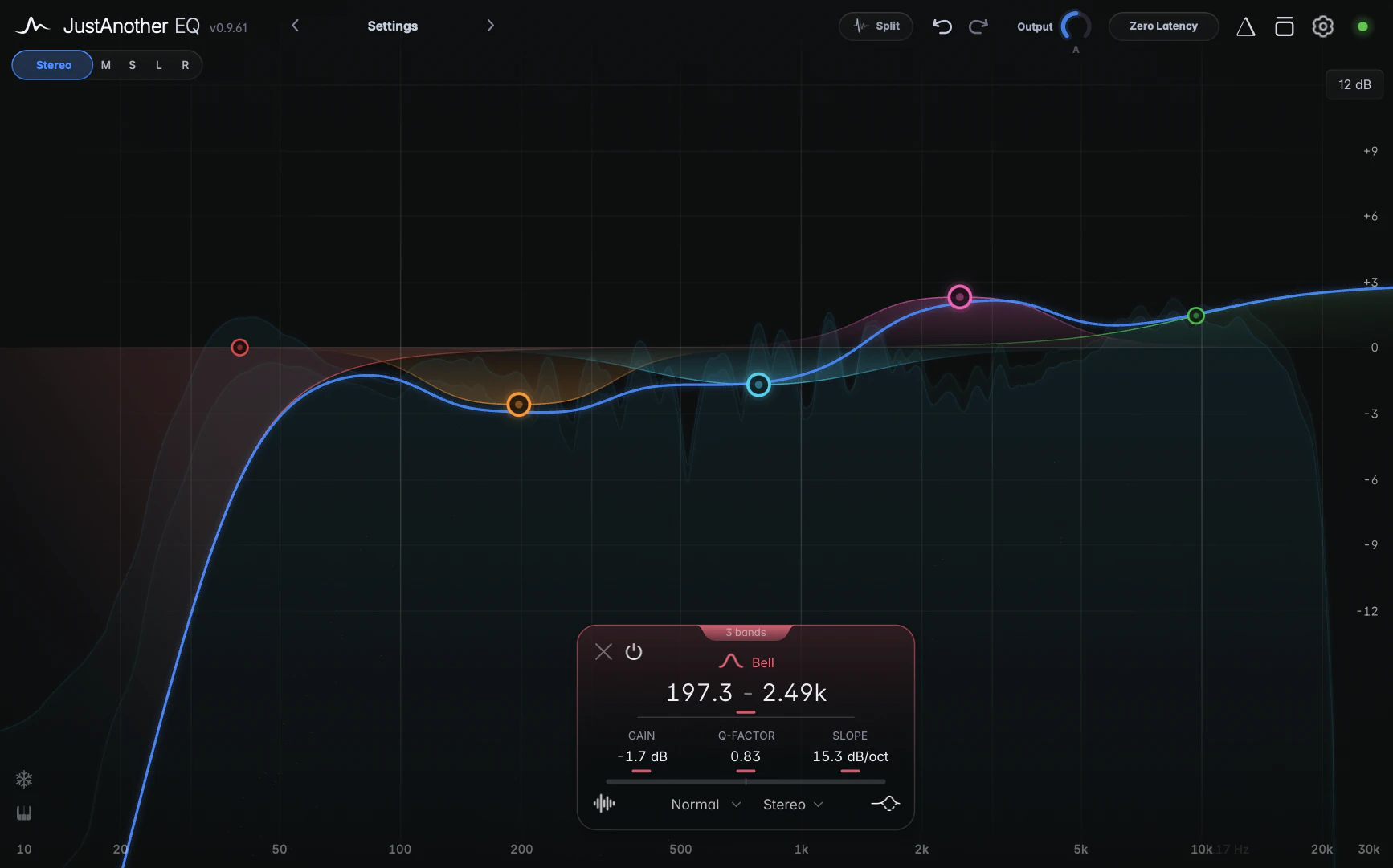The height and width of the screenshot is (868, 1393).
Task: Select the pink band node near 2.5k
Action: click(959, 297)
